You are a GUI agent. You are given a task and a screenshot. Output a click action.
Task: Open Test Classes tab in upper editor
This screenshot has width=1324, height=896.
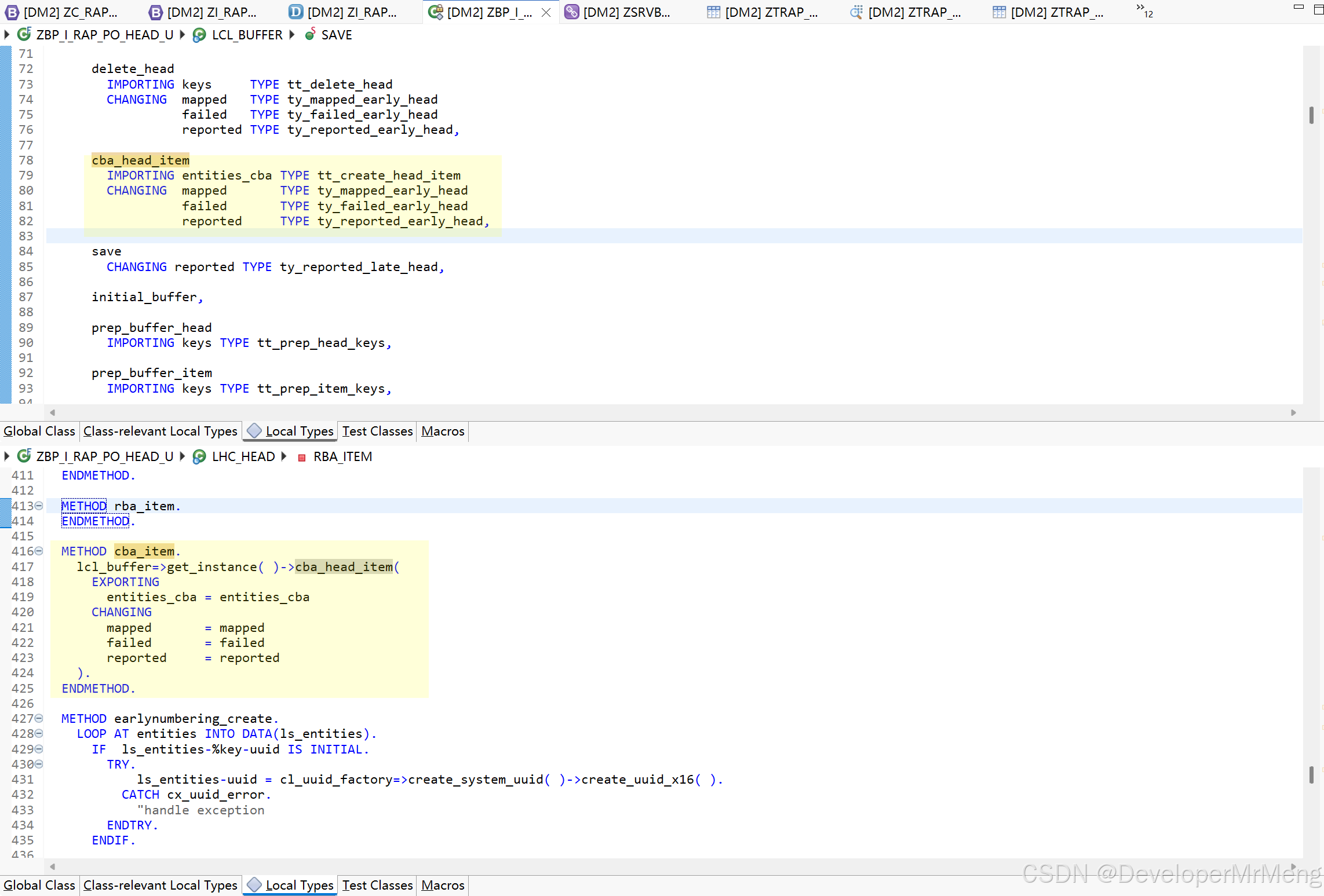(x=377, y=431)
